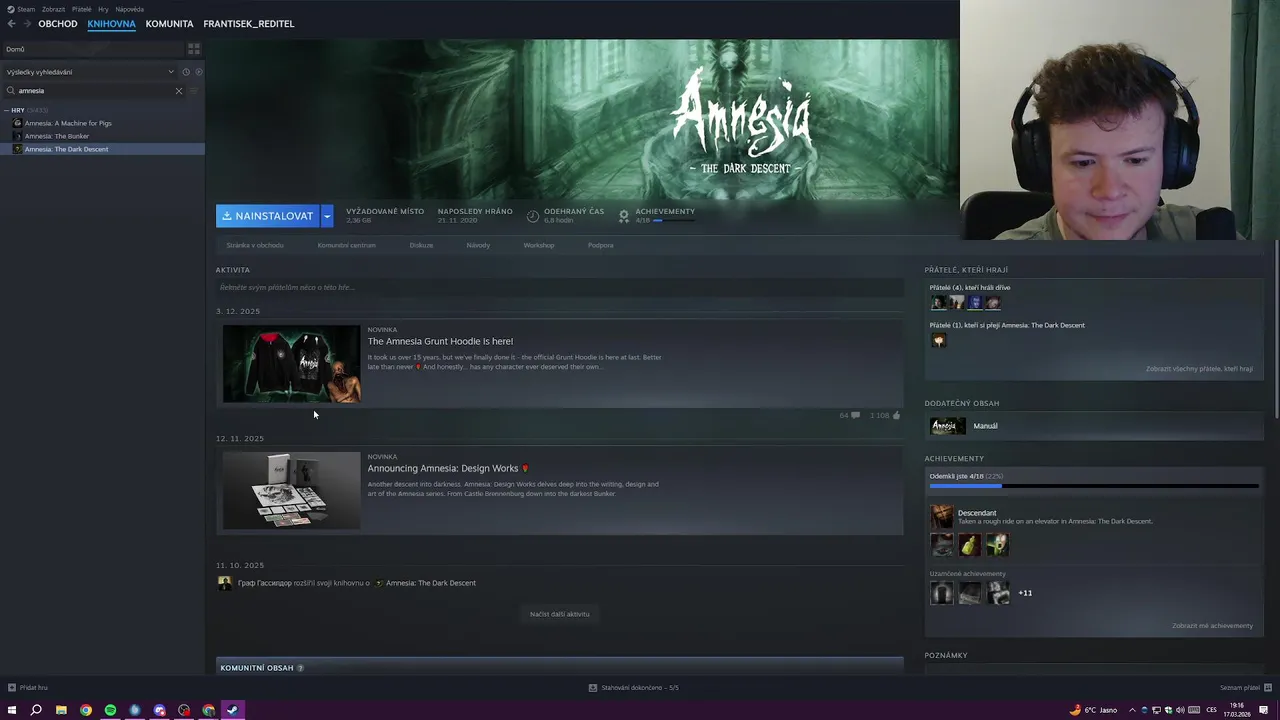
Task: Click the achievements progress bar
Action: (1094, 486)
